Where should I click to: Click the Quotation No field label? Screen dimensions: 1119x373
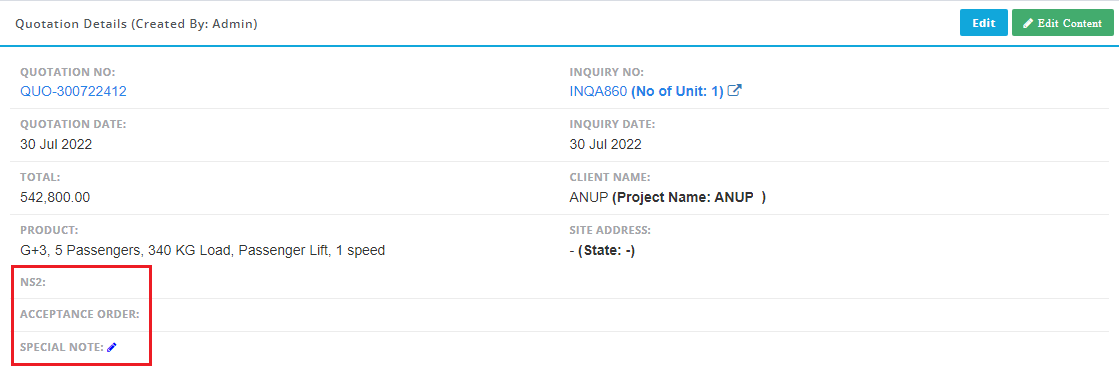[x=68, y=72]
